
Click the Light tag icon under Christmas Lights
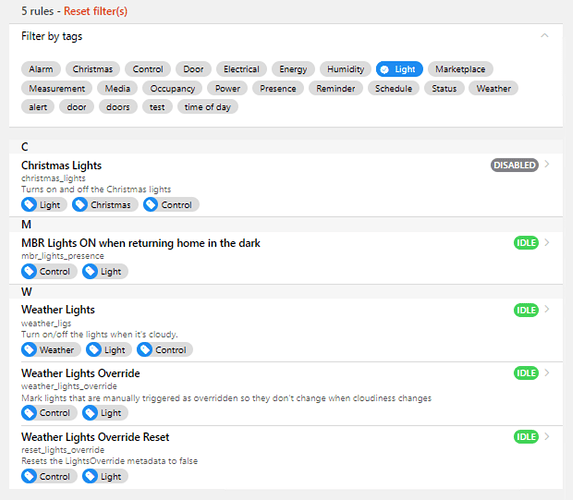pyautogui.click(x=29, y=205)
